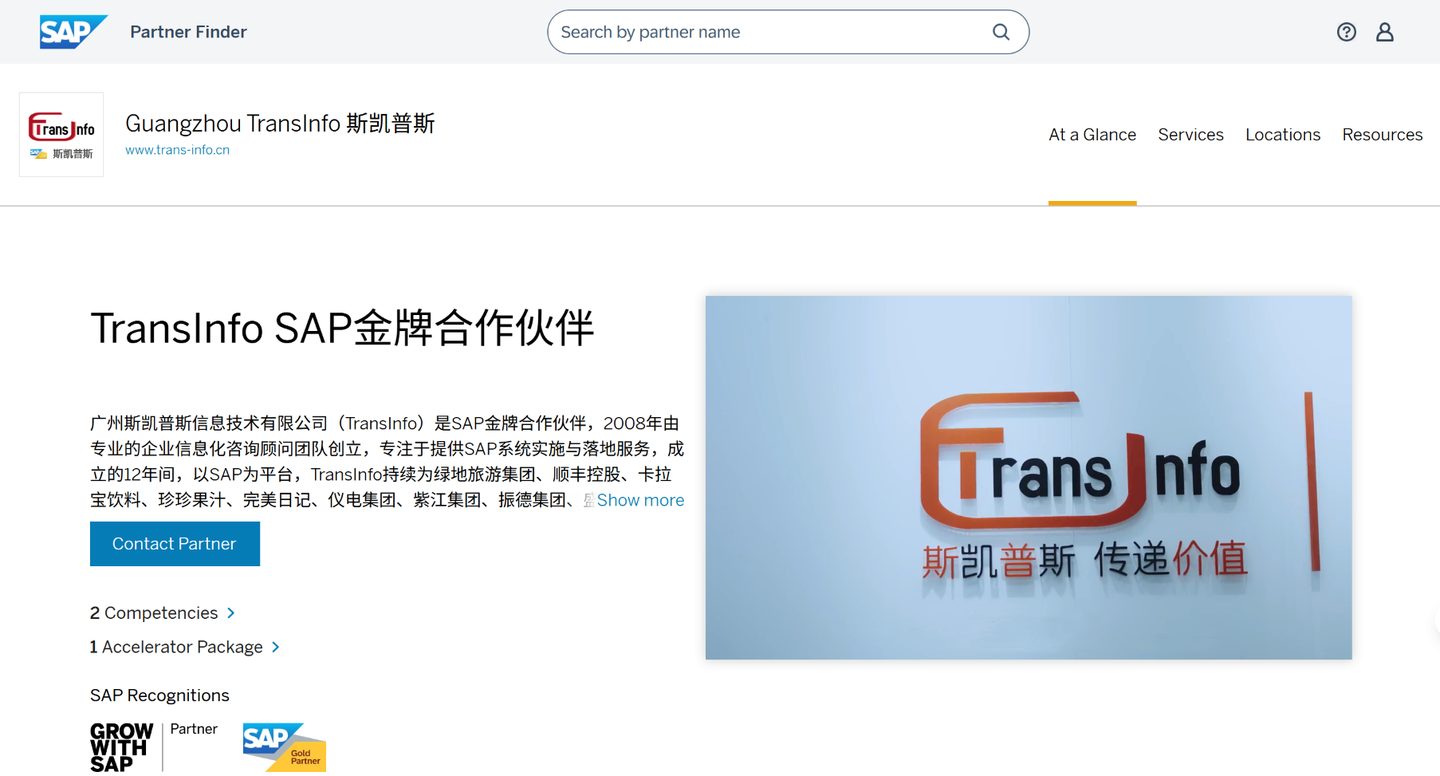
Task: Click the search icon inside the search bar
Action: (1000, 32)
